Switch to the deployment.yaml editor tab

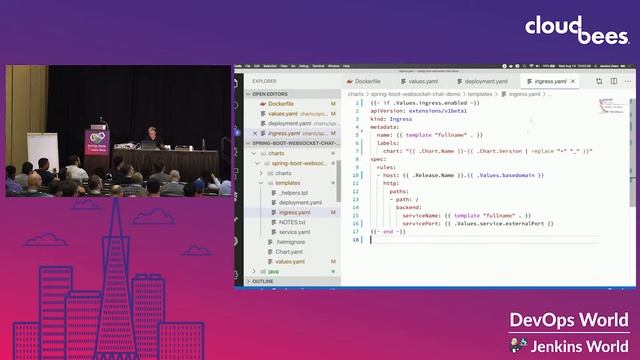(483, 82)
